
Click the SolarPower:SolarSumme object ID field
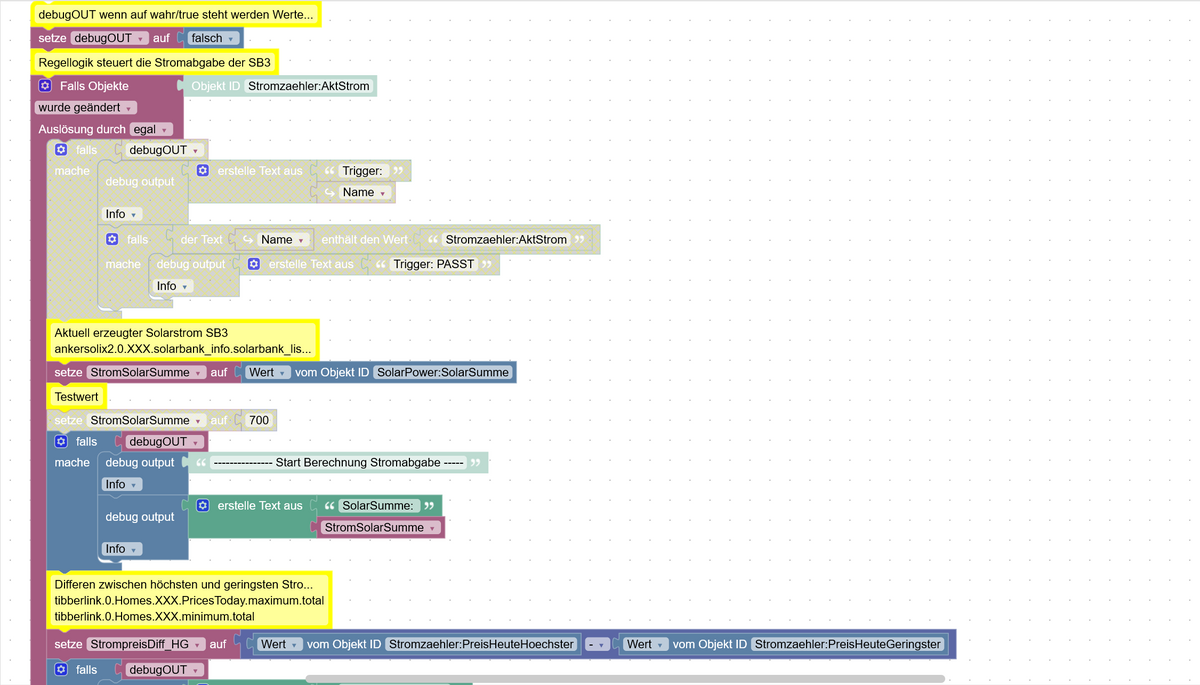(443, 372)
